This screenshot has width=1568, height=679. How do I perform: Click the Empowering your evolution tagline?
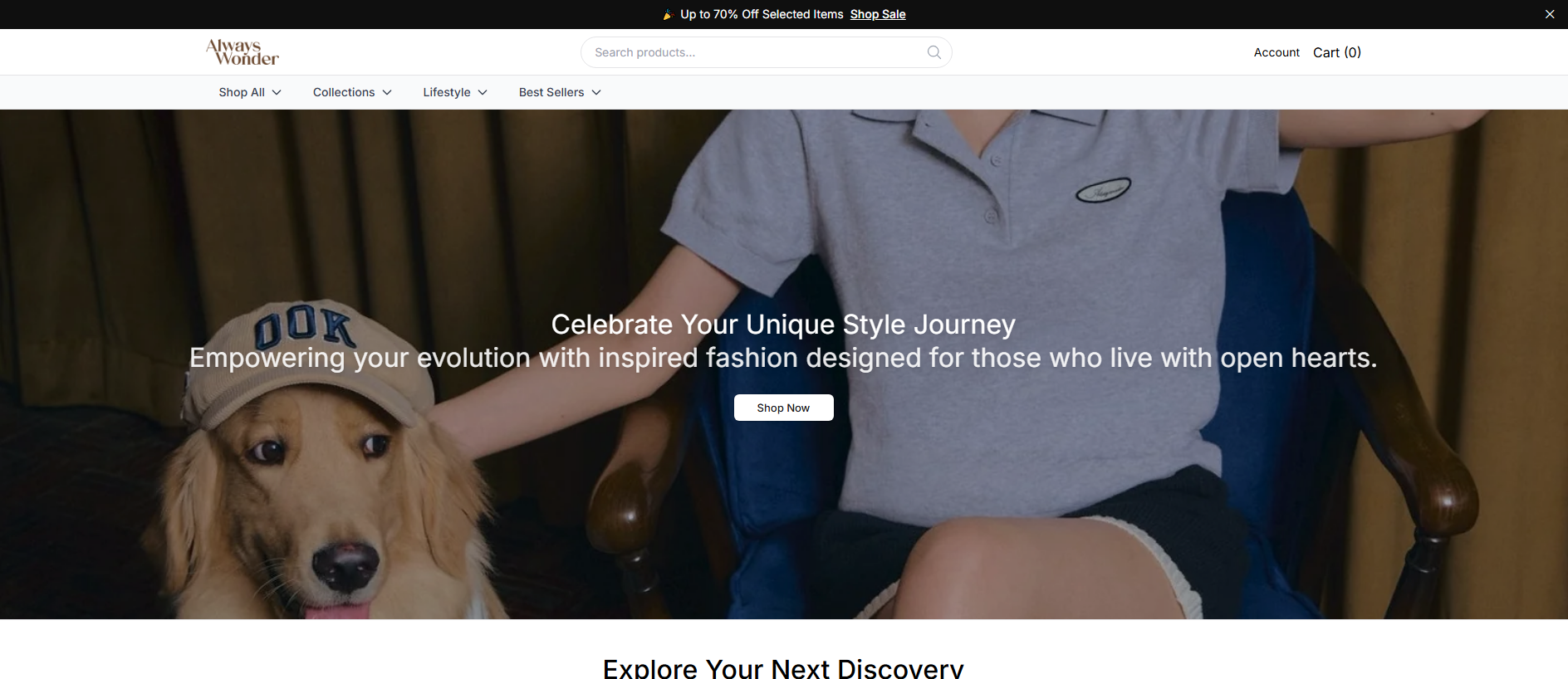pyautogui.click(x=783, y=358)
